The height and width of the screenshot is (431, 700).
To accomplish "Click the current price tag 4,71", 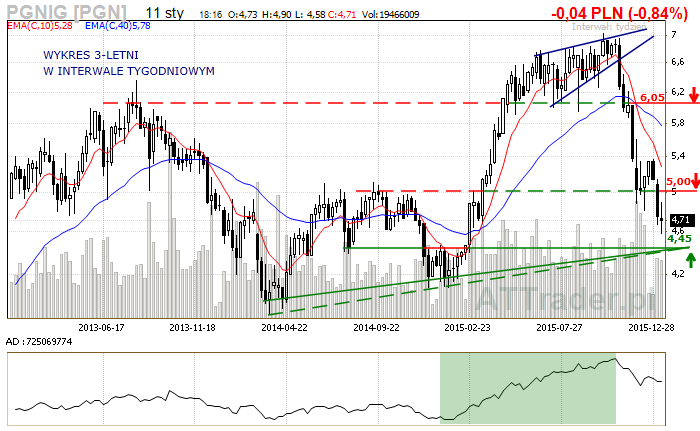I will (681, 220).
